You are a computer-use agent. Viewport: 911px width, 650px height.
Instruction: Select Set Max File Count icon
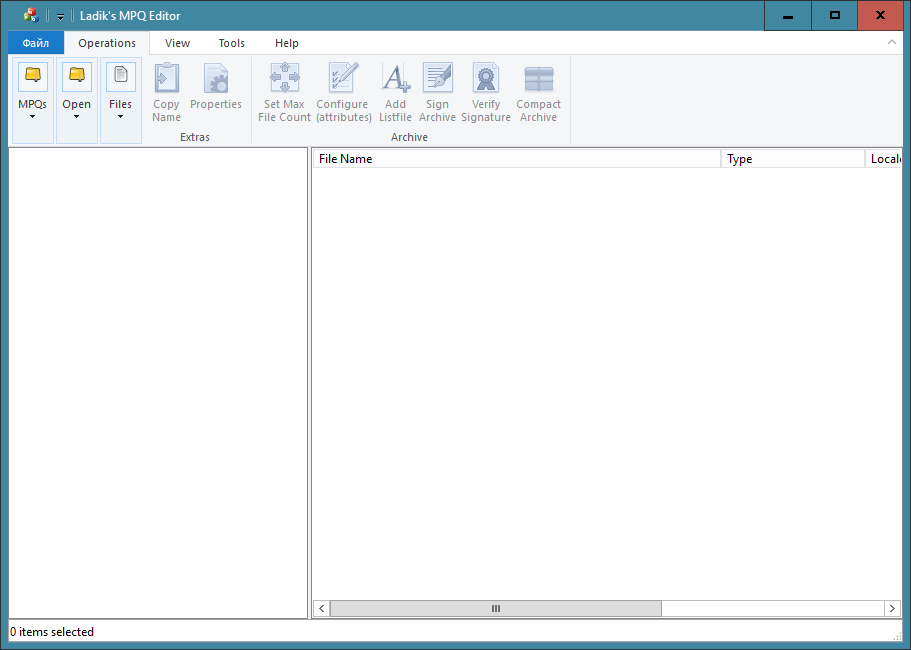click(284, 78)
